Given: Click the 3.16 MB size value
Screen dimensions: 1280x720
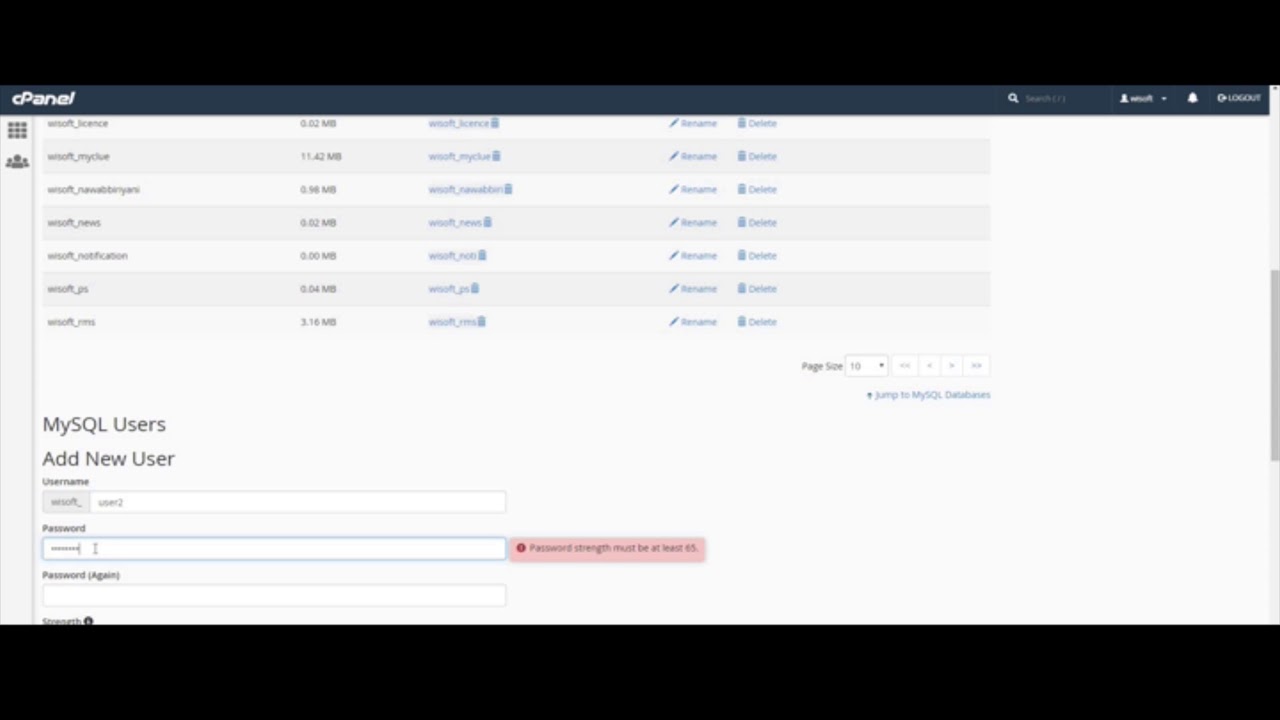Looking at the screenshot, I should click(318, 321).
